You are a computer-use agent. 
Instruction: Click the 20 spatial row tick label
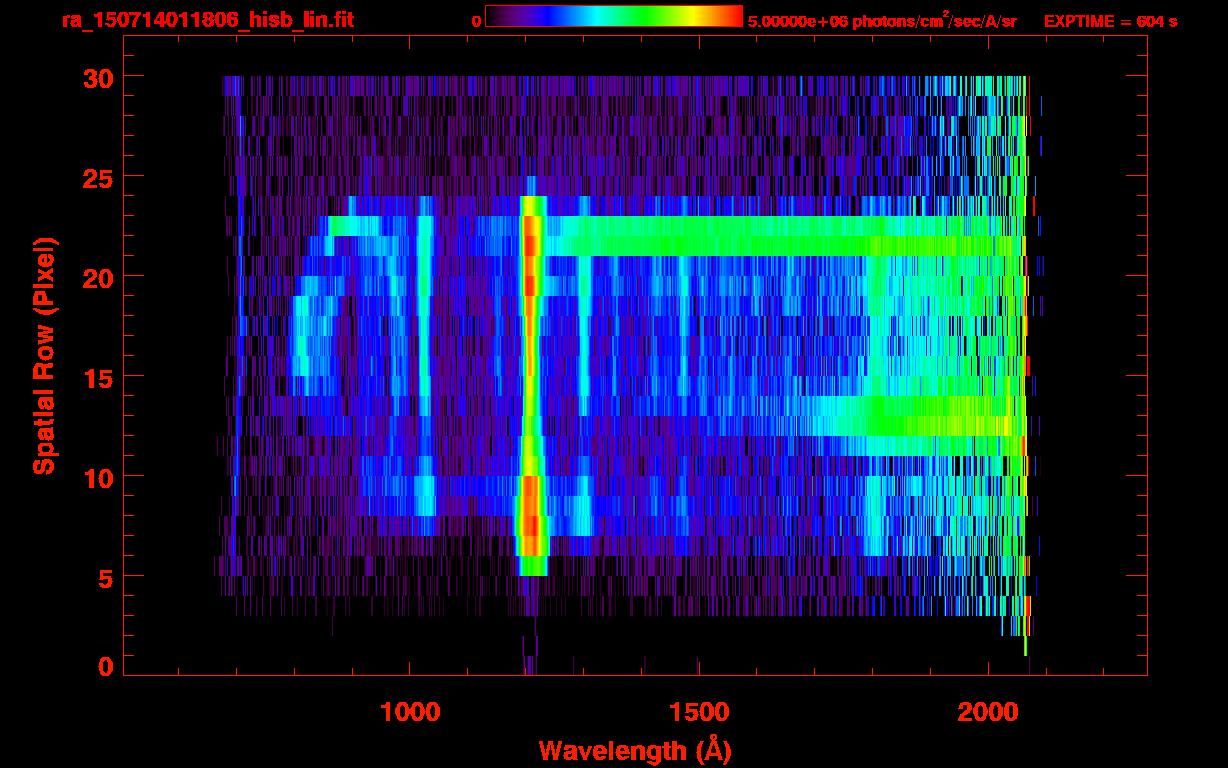98,276
